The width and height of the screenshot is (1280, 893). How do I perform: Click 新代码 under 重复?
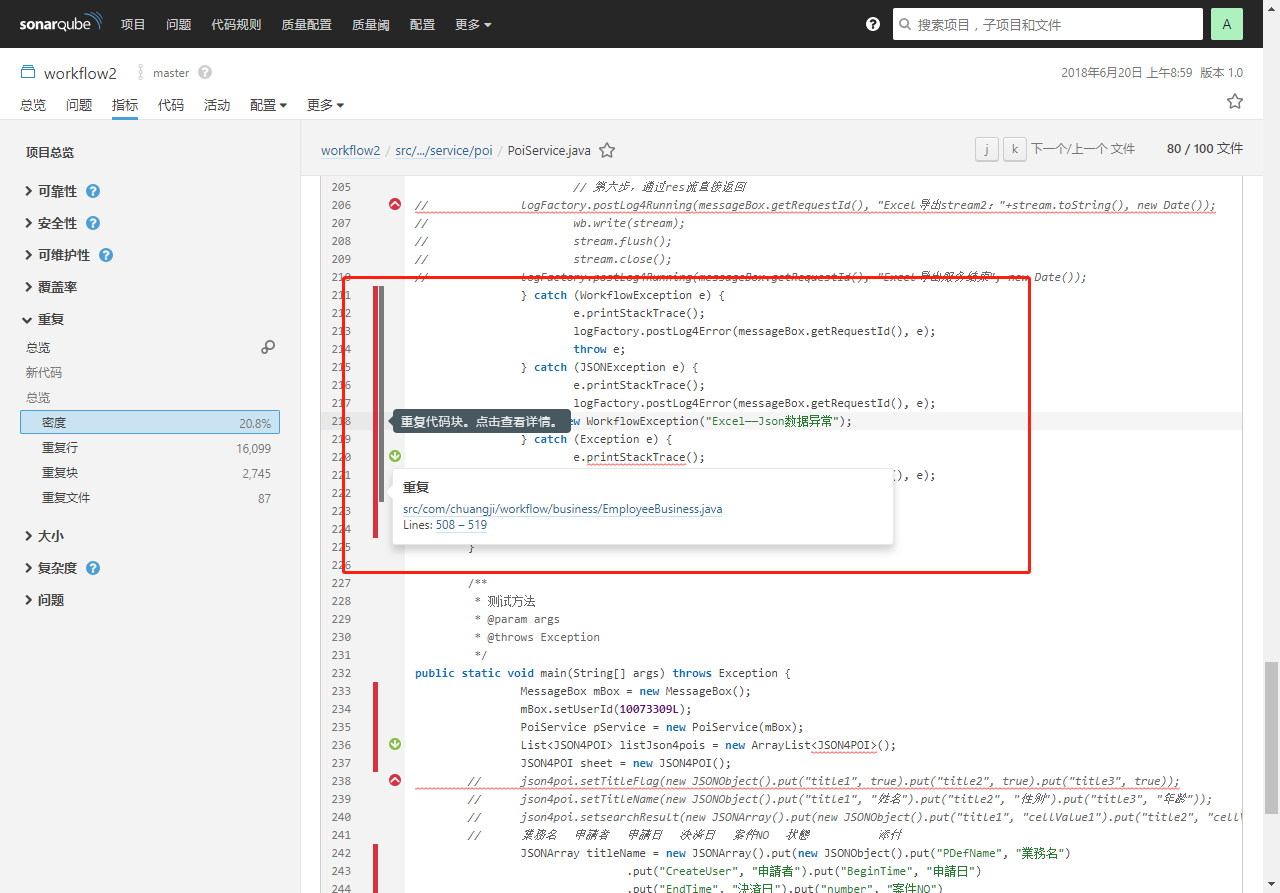(x=44, y=372)
